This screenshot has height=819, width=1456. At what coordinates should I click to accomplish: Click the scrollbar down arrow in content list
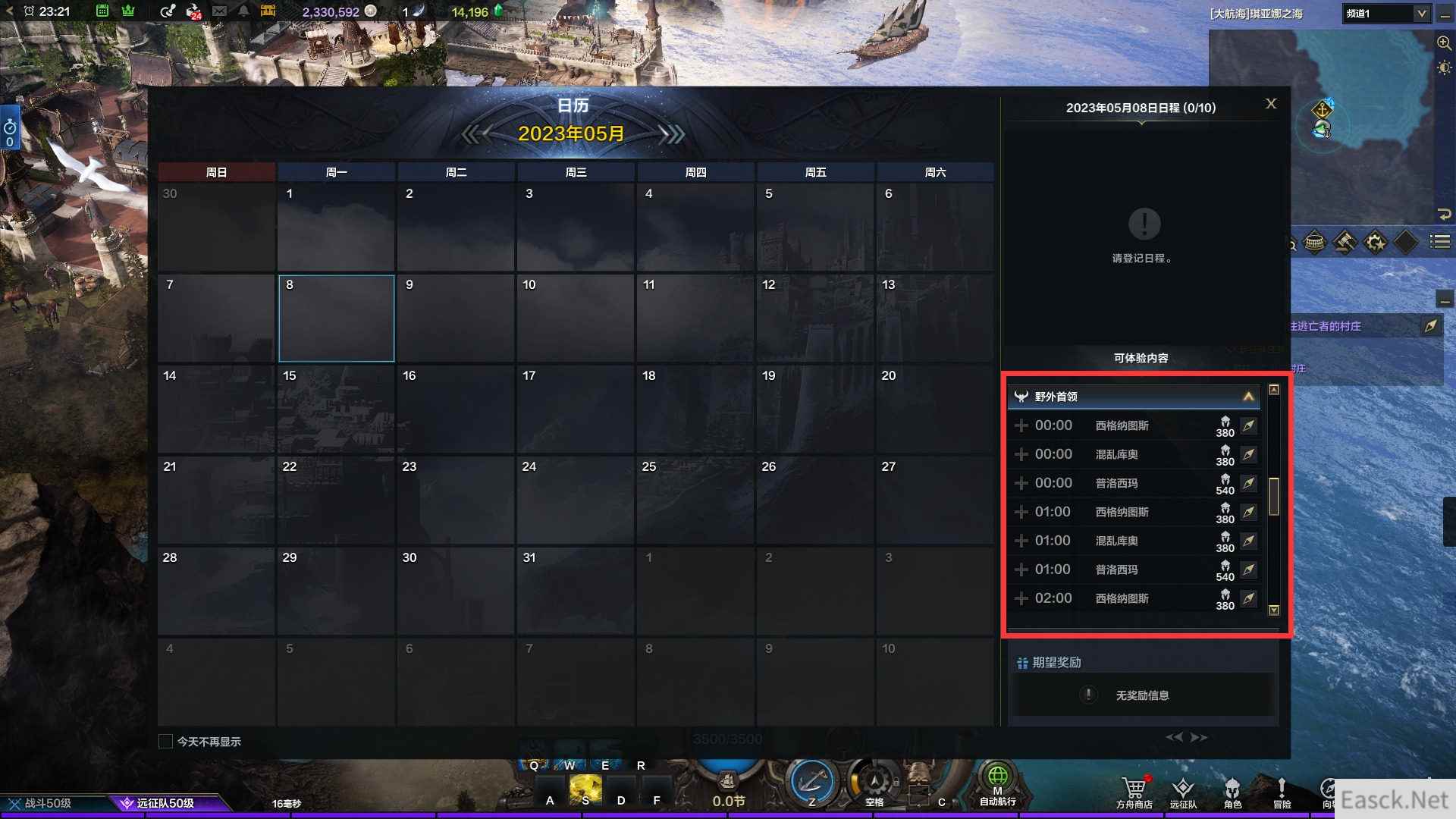(1274, 610)
